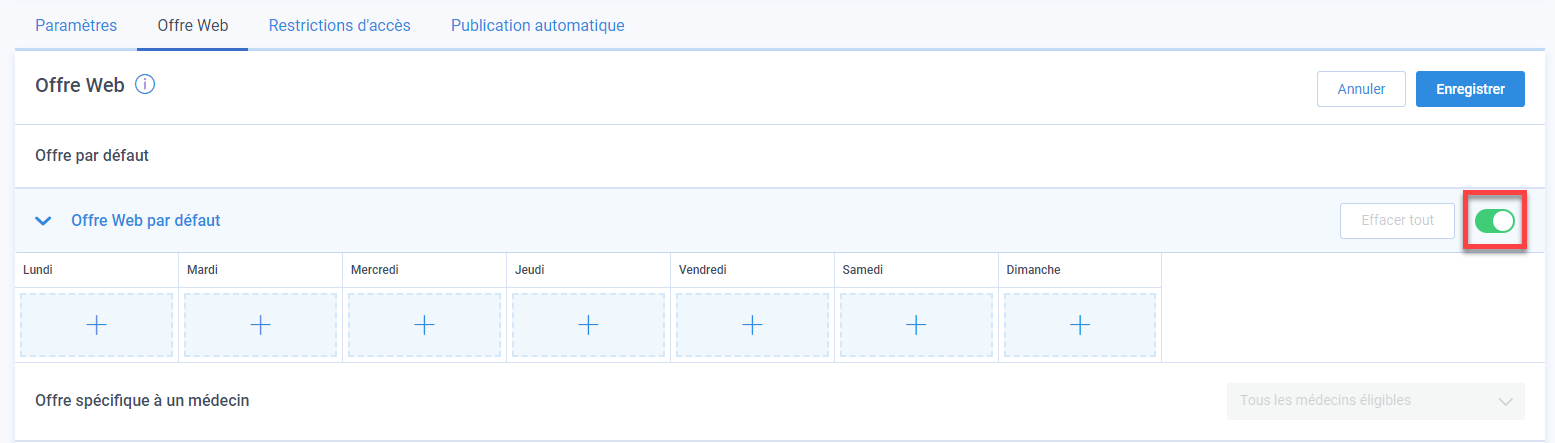The width and height of the screenshot is (1555, 443).
Task: Add a time slot for Jeudi
Action: 588,325
